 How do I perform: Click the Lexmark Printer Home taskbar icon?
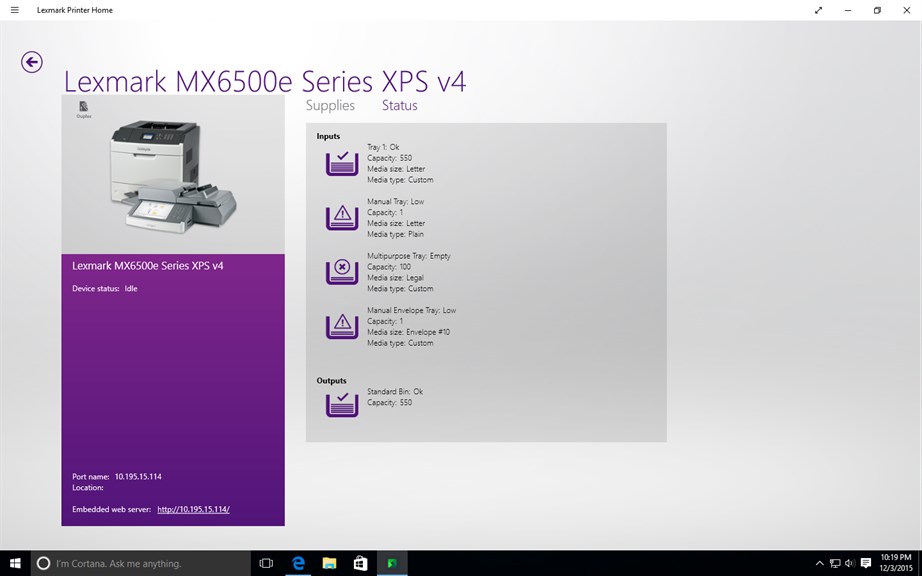click(392, 563)
